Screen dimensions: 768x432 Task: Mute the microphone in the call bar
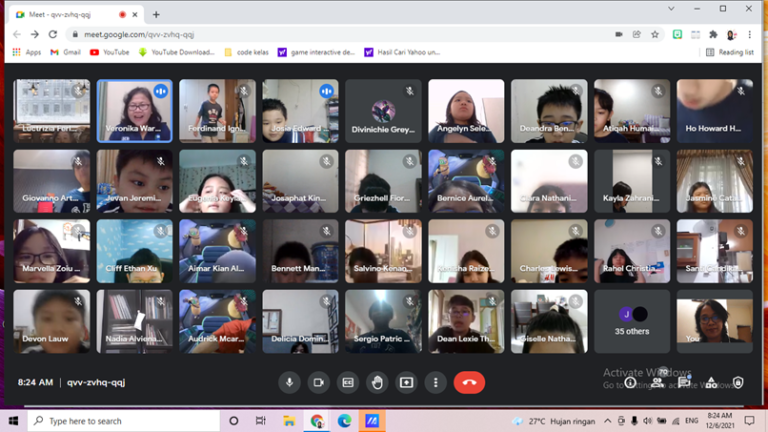[290, 382]
